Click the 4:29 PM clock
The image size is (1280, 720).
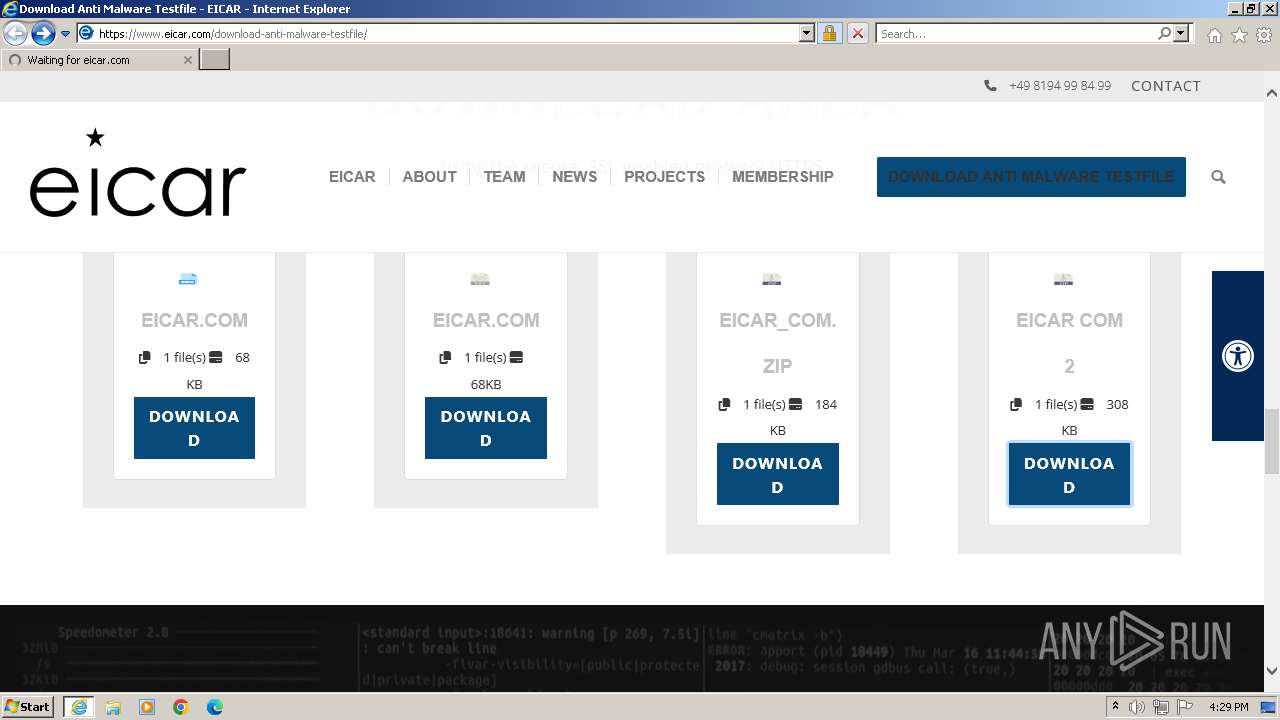1229,707
